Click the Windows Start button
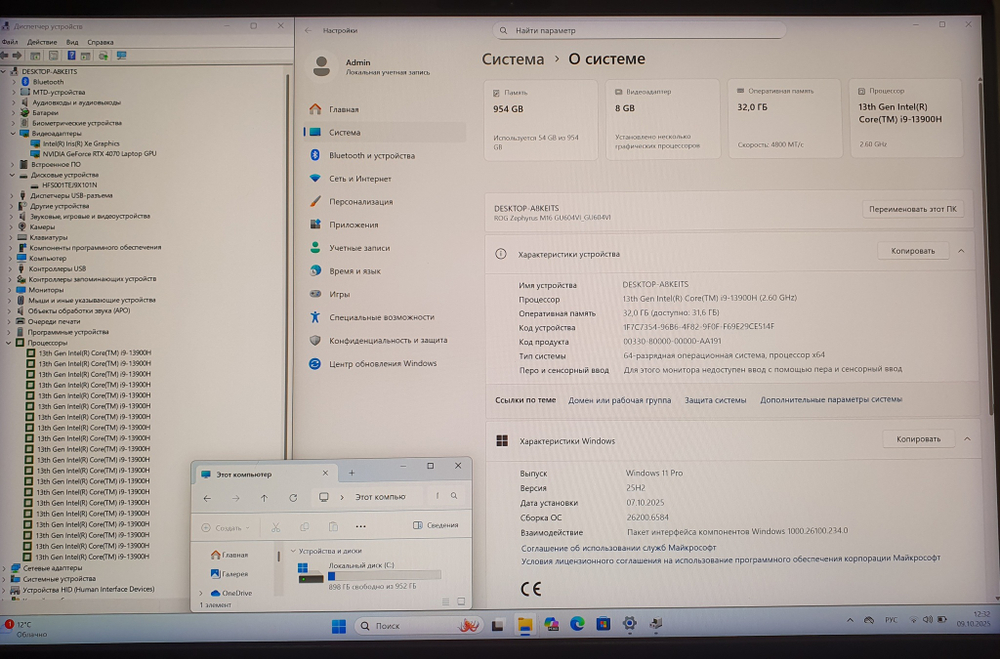Viewport: 1000px width, 659px height. [338, 626]
